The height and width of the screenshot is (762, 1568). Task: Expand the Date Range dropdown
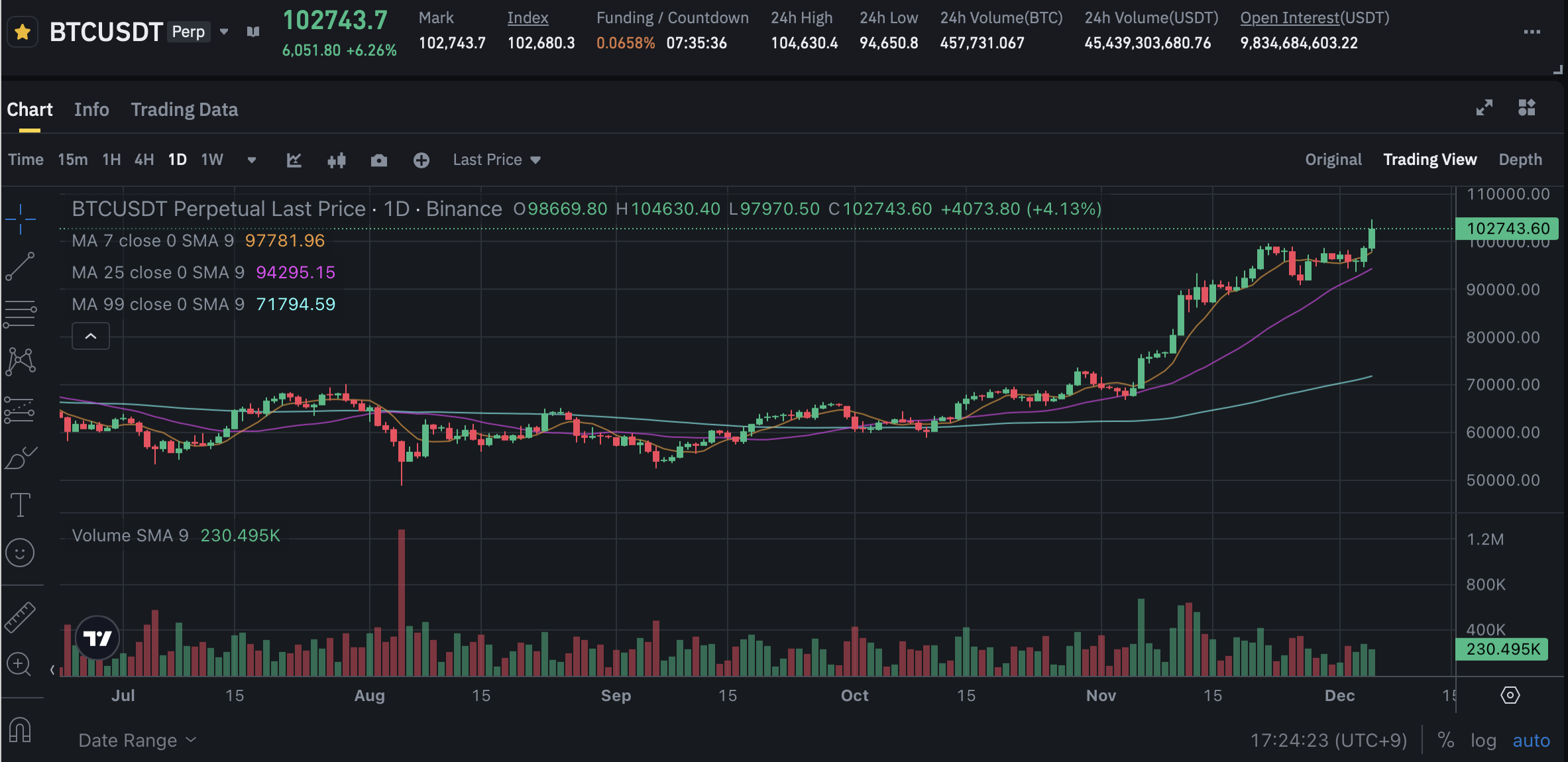[x=137, y=740]
